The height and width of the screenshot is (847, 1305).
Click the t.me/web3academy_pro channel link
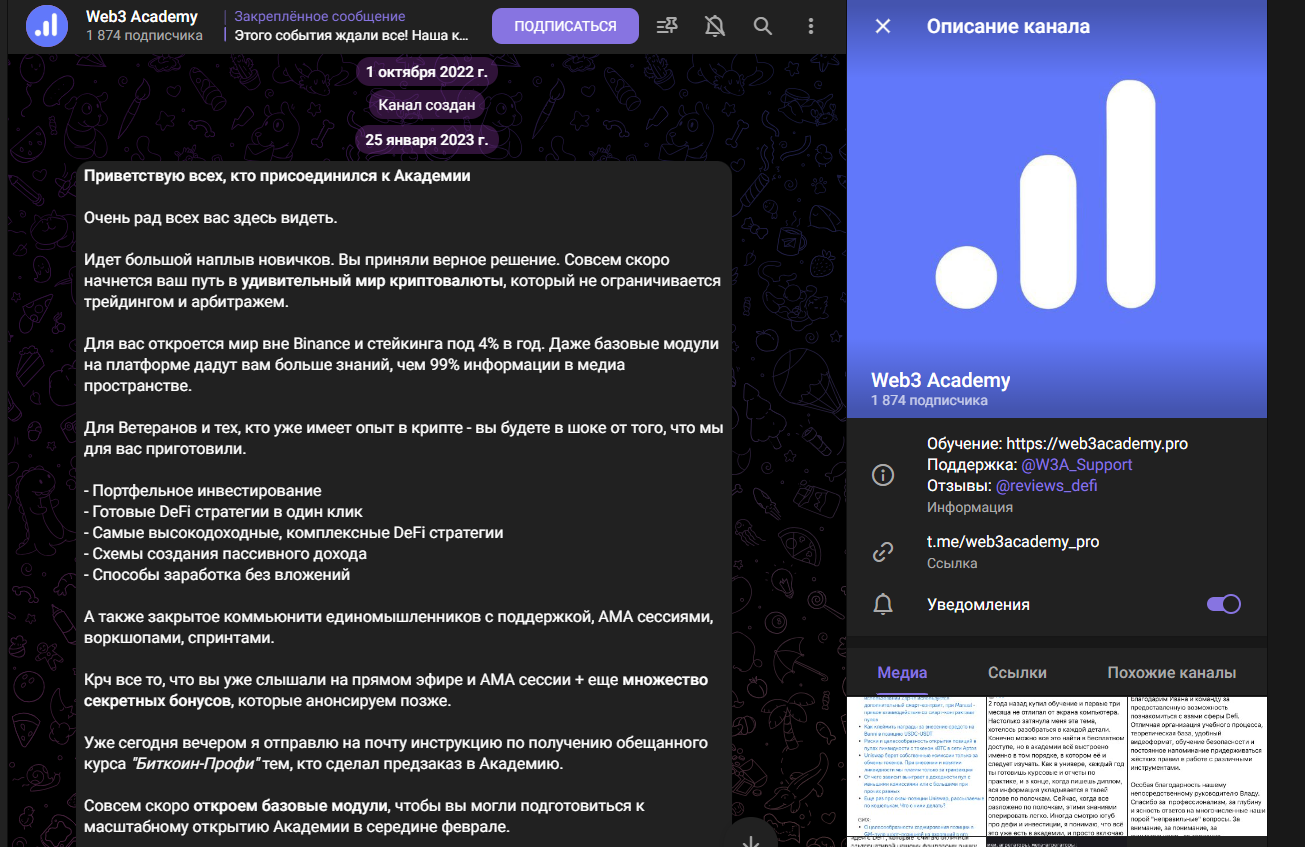point(1013,542)
